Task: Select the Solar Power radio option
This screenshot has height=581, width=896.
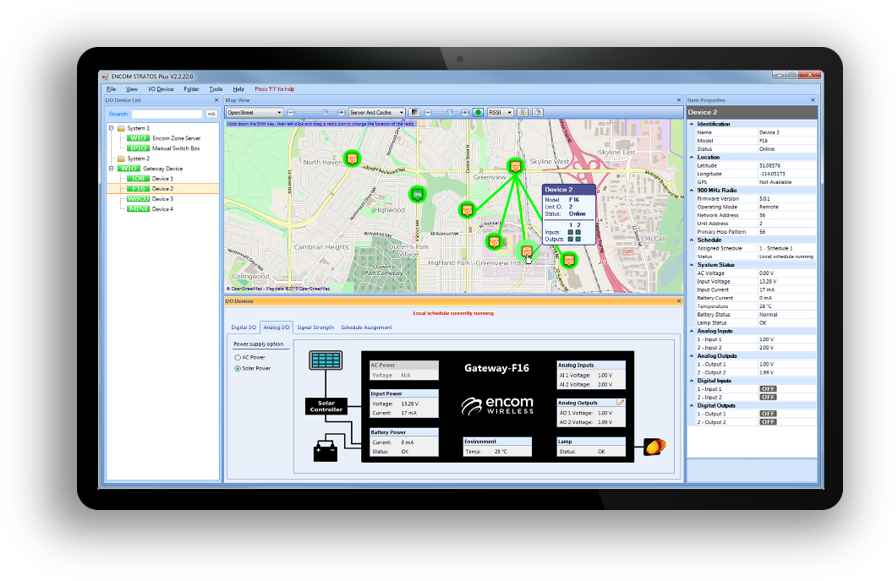Action: coord(238,368)
